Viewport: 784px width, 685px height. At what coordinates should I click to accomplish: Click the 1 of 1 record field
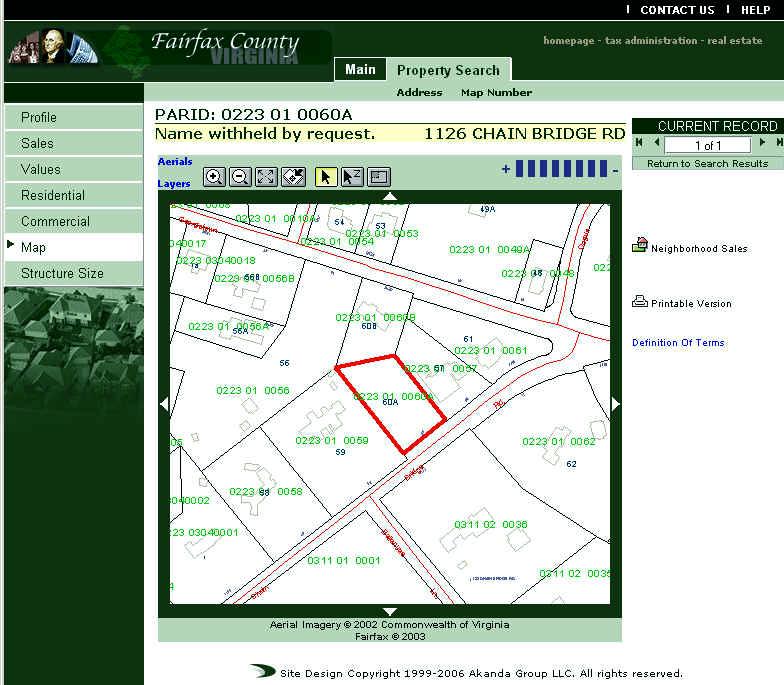coord(708,145)
